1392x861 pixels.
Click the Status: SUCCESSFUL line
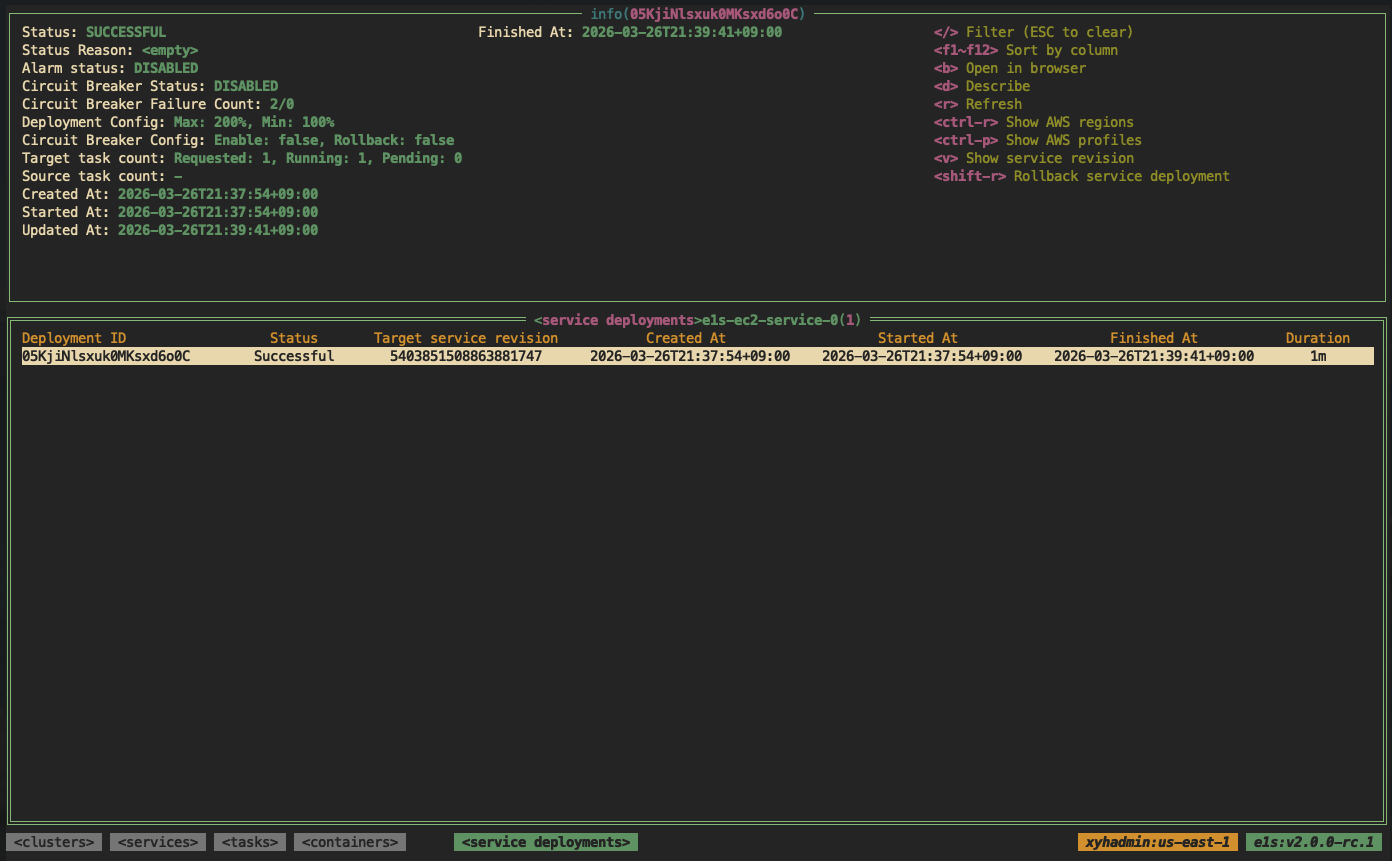pyautogui.click(x=94, y=32)
